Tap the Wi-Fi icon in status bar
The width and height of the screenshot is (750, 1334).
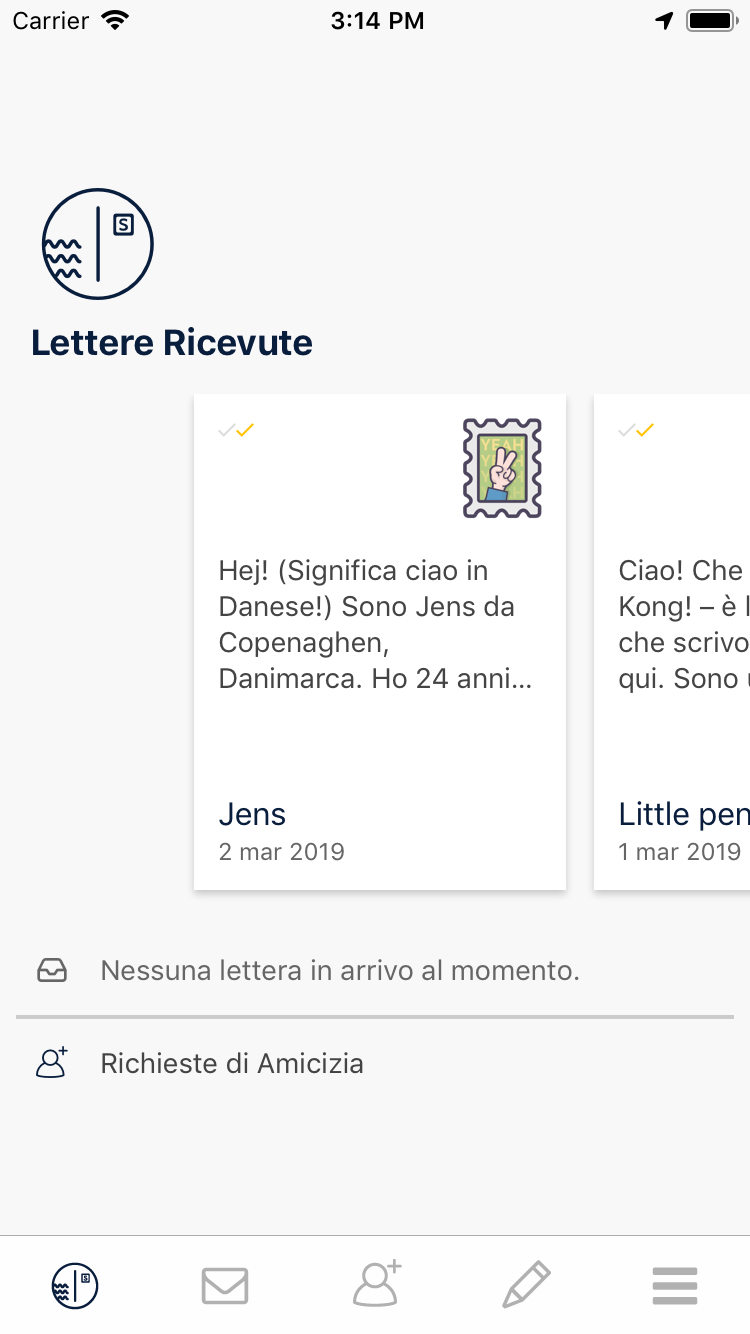[x=117, y=21]
